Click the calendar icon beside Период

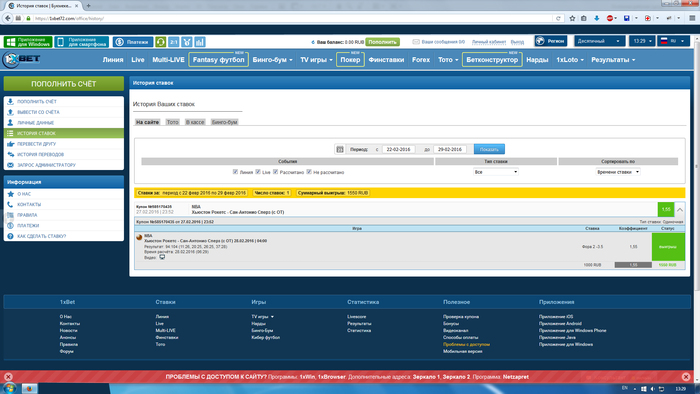point(340,149)
